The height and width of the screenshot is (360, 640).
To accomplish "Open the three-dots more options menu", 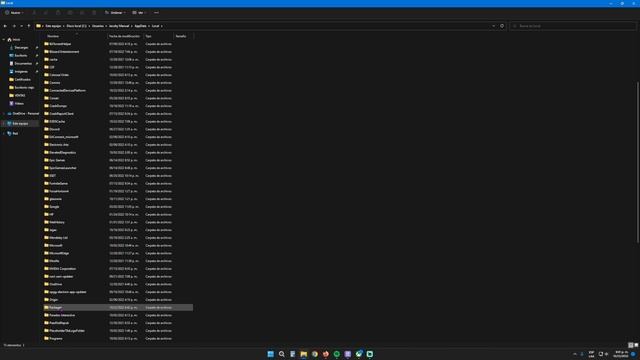I will coord(156,13).
